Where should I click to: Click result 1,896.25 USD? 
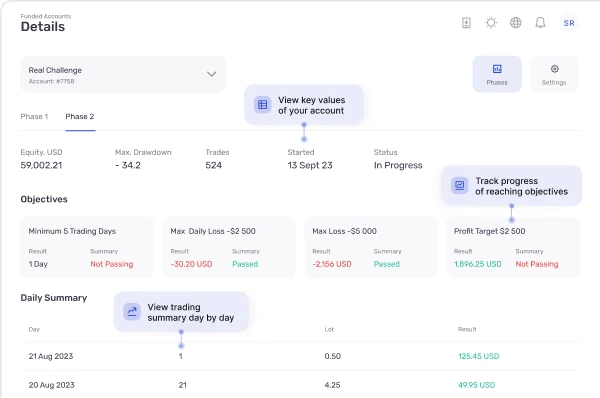(478, 264)
